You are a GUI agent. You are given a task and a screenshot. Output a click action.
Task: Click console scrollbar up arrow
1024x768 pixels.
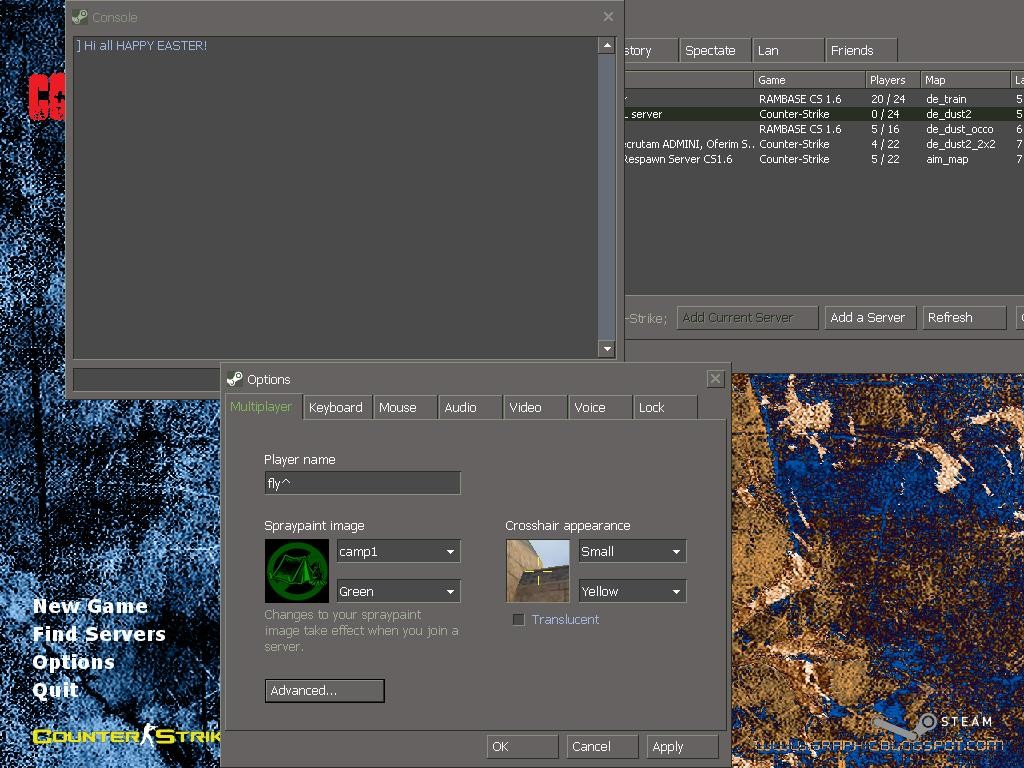606,45
